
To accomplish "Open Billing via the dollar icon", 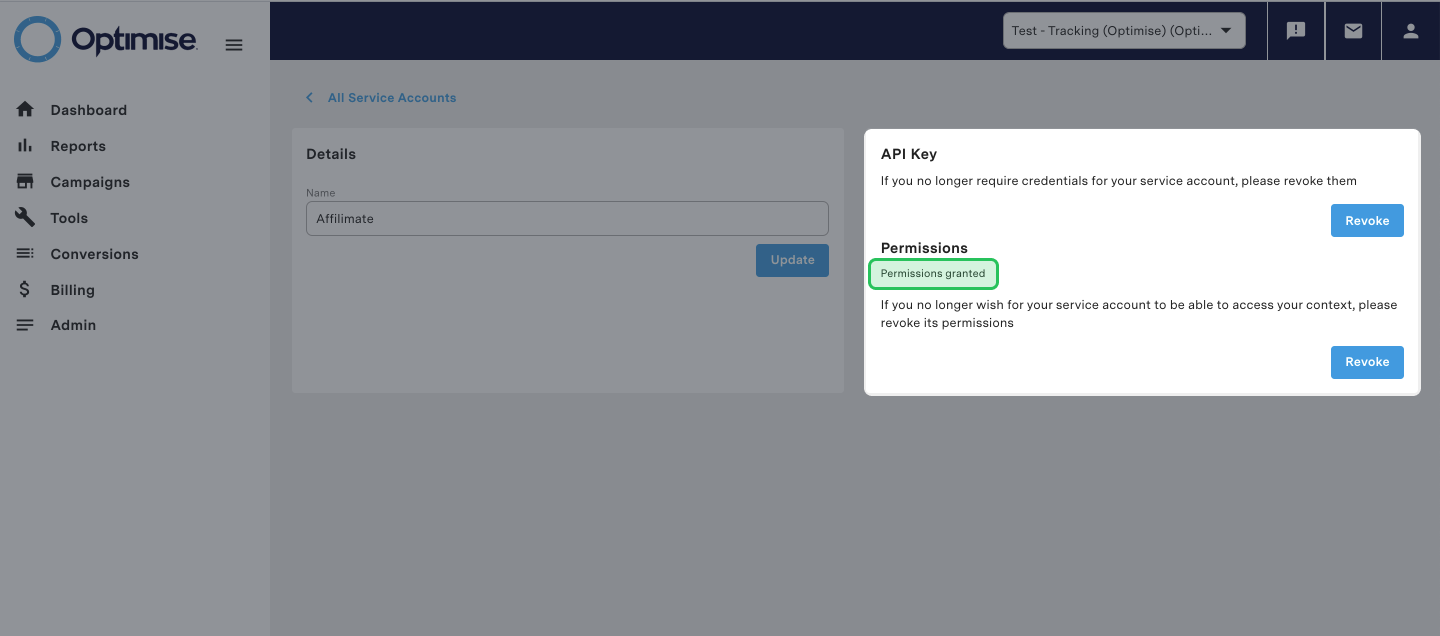I will tap(25, 289).
